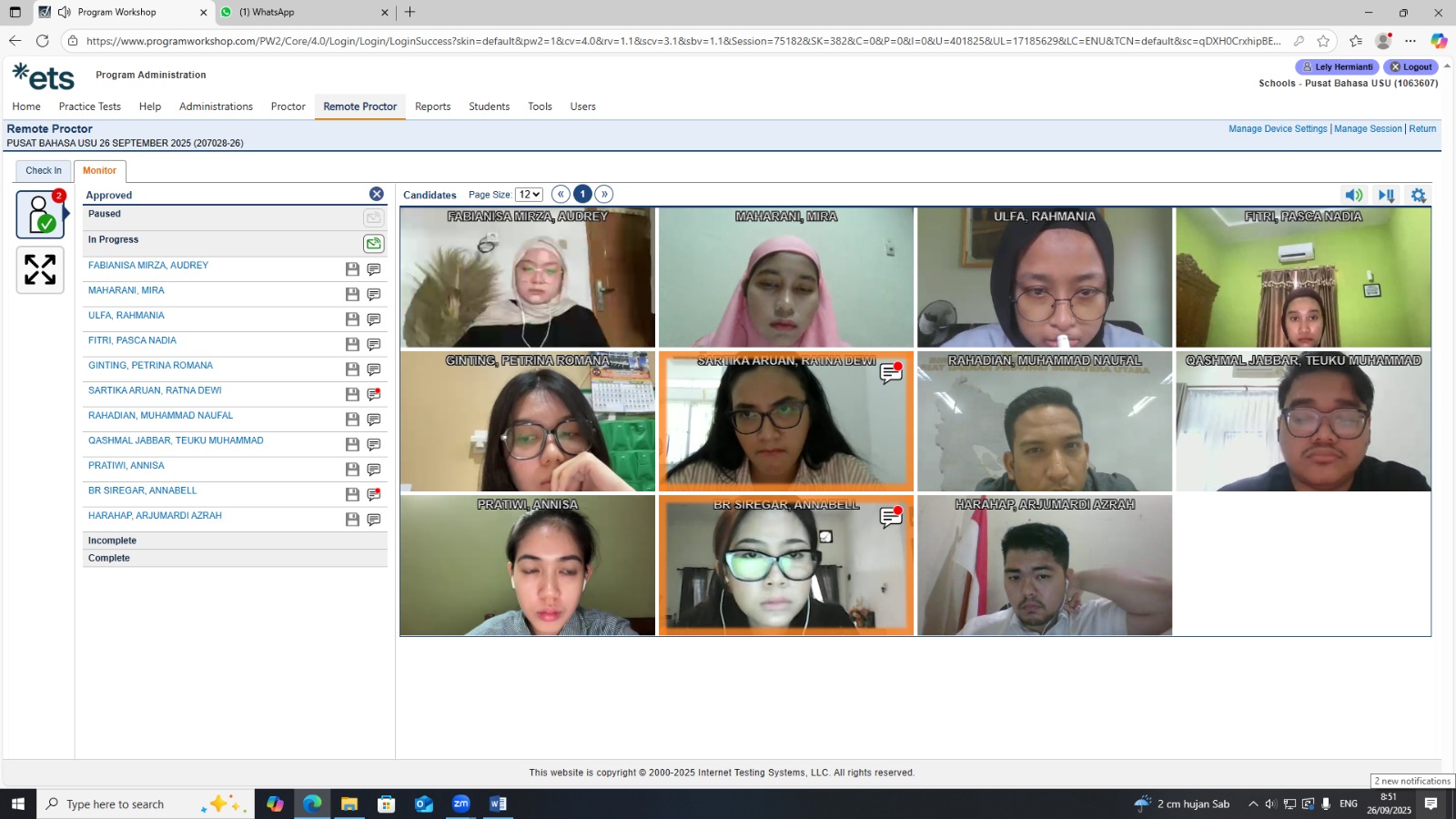Image resolution: width=1456 pixels, height=819 pixels.
Task: Click the In Progress group message icon
Action: click(x=373, y=243)
